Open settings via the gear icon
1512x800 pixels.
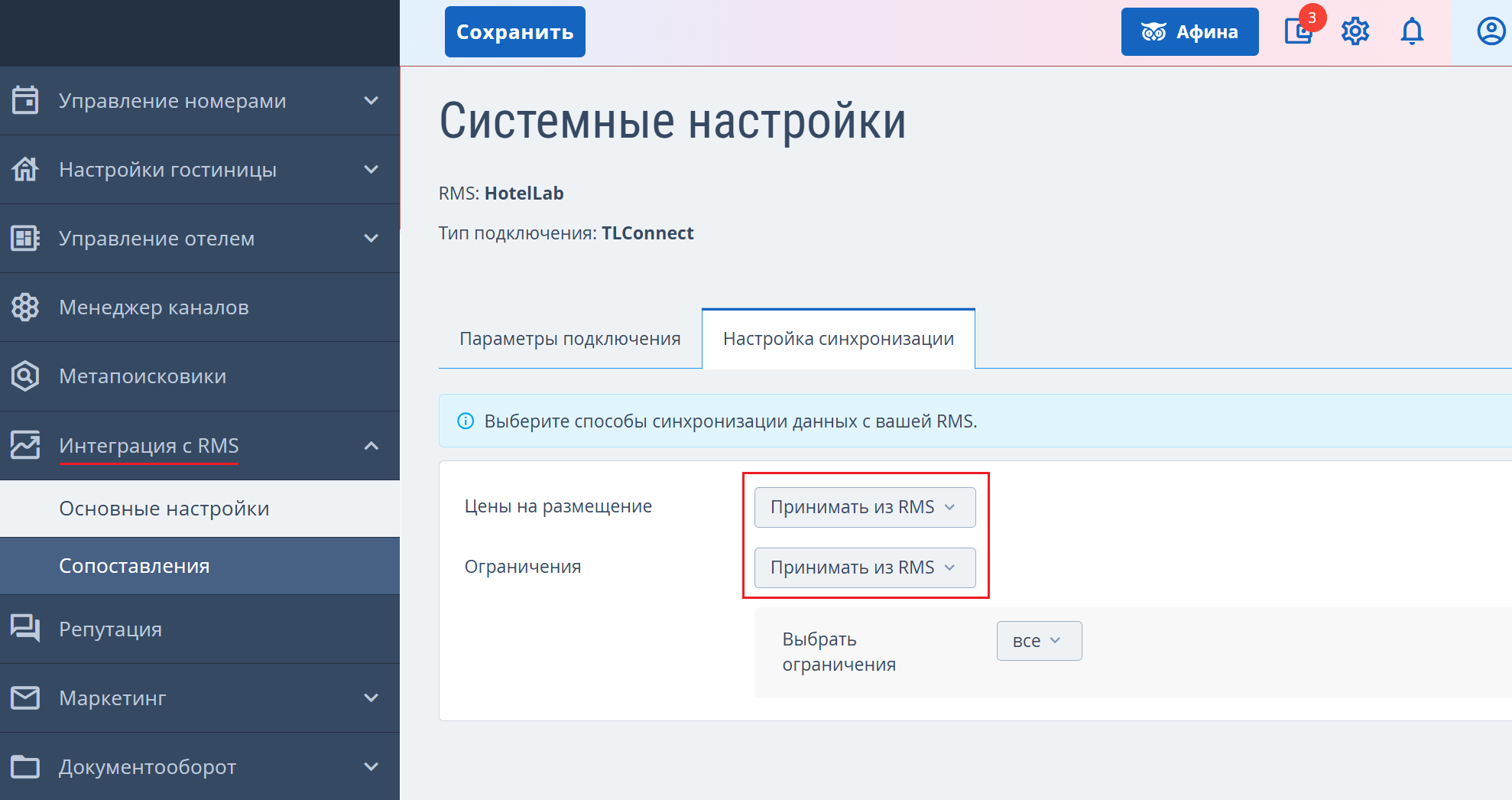[1355, 31]
